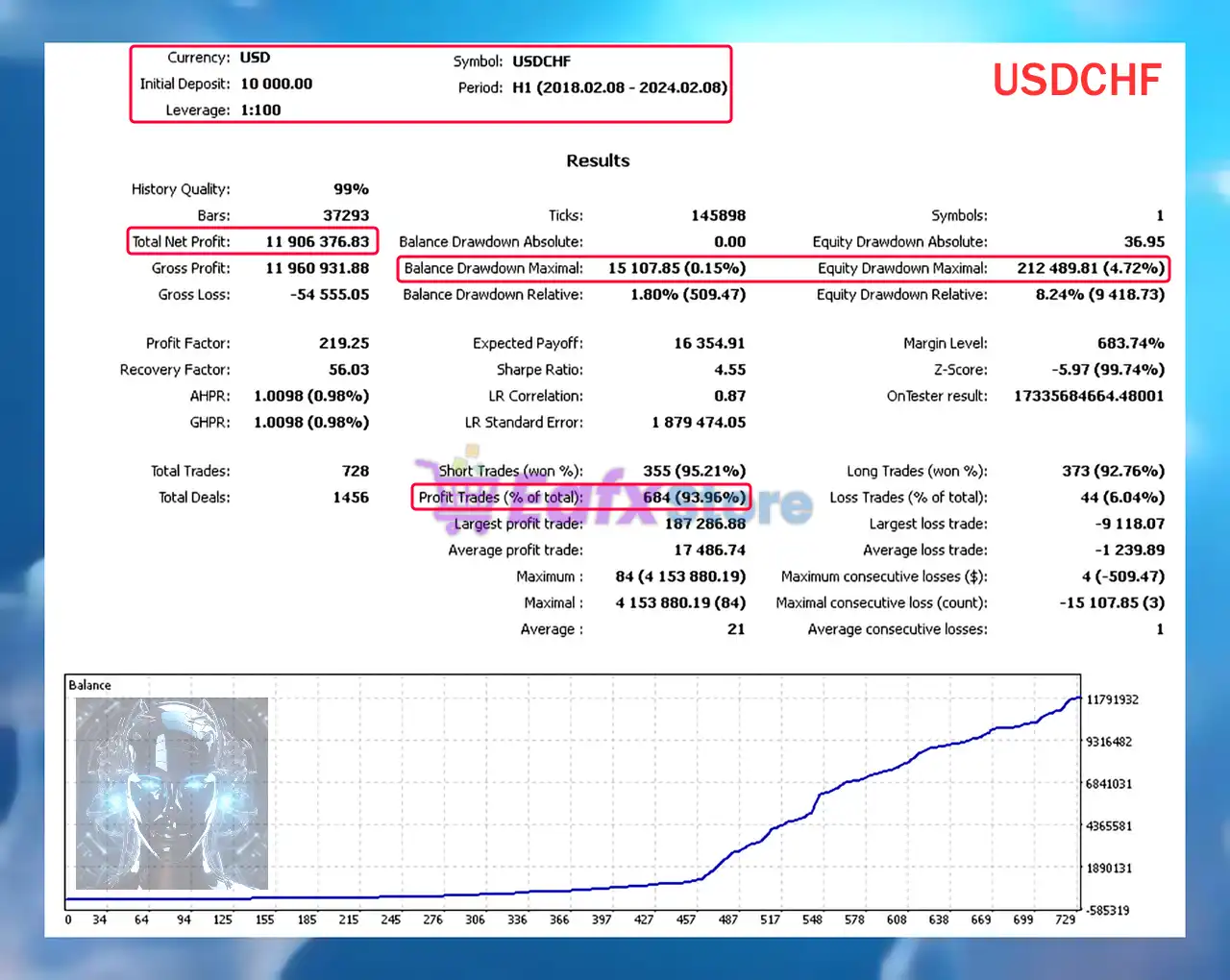Click Loss Trades value 44 (6.04%)

pyautogui.click(x=1122, y=498)
